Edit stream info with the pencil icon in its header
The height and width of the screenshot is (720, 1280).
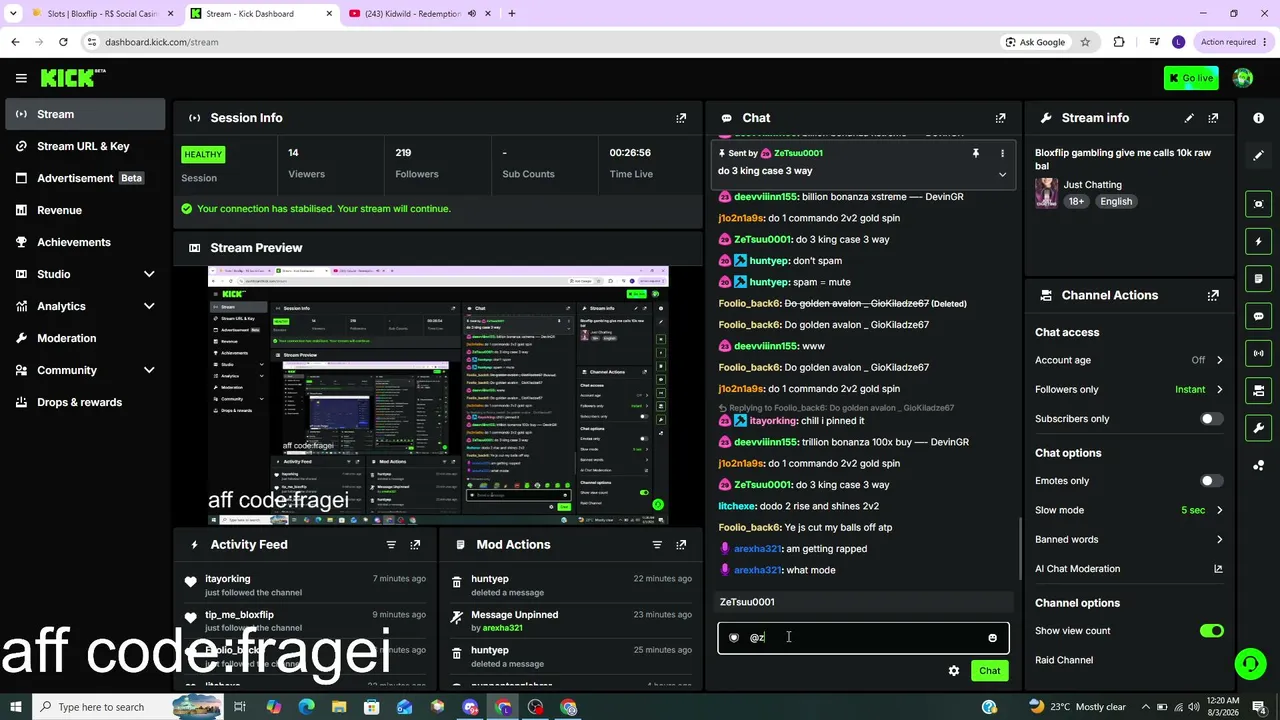point(1189,118)
